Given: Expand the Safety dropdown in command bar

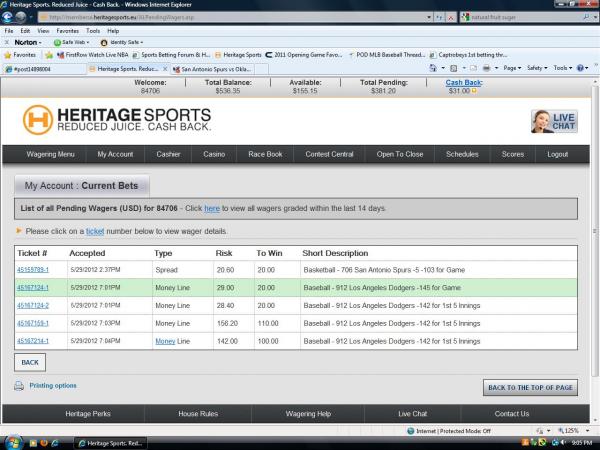Looking at the screenshot, I should coord(537,68).
